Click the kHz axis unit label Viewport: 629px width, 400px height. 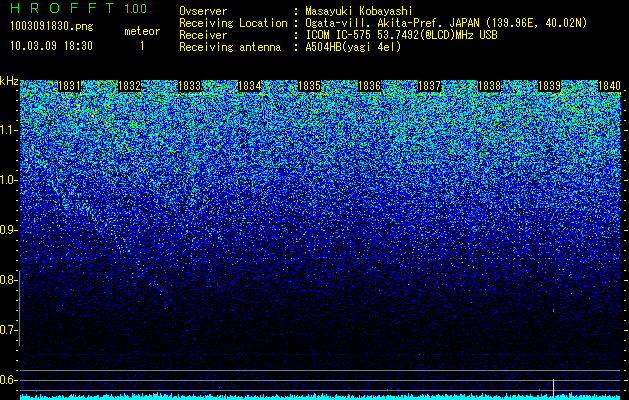click(9, 81)
